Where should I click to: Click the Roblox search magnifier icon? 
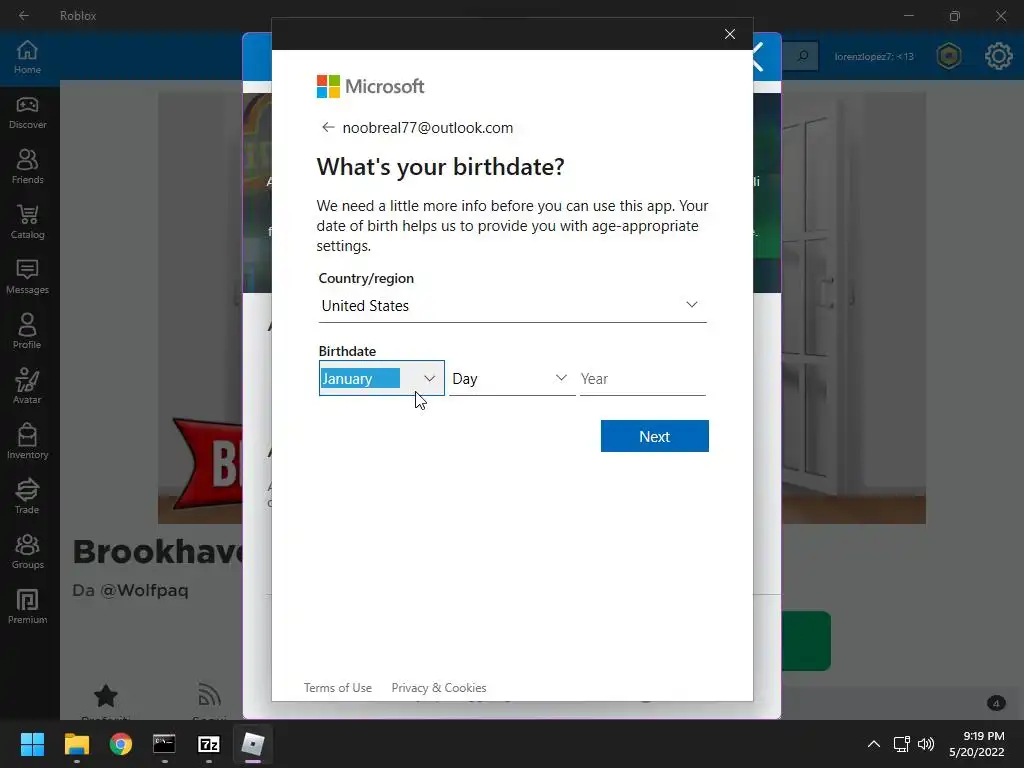pos(802,56)
